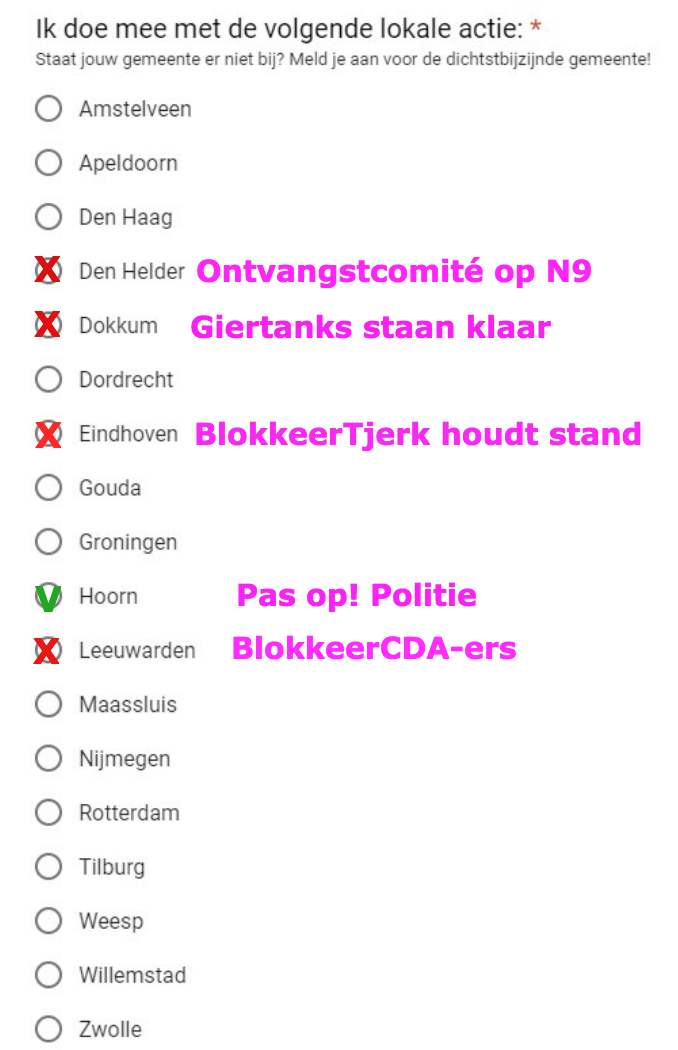Viewport: 678px width, 1050px height.
Task: Select the Willemstad radio button
Action: [48, 974]
